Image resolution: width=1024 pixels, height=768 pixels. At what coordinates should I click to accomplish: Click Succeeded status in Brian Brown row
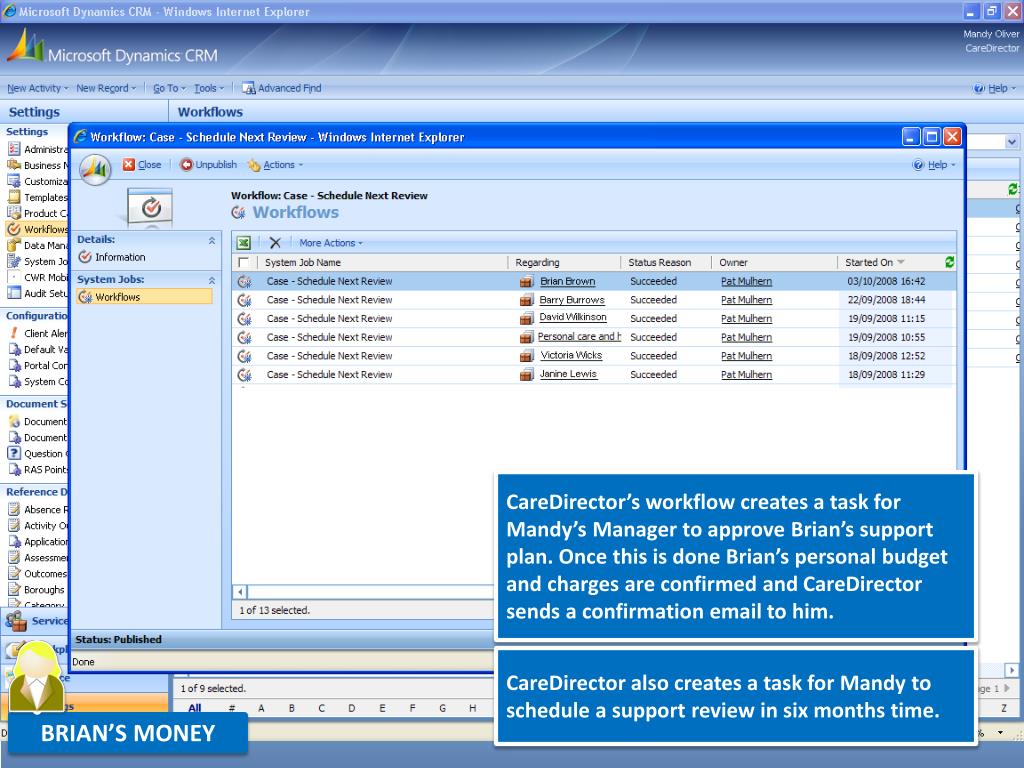point(653,281)
